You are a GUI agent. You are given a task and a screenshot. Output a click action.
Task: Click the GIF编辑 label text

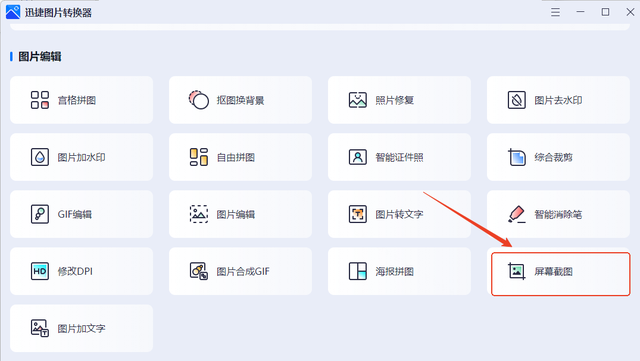pos(75,214)
